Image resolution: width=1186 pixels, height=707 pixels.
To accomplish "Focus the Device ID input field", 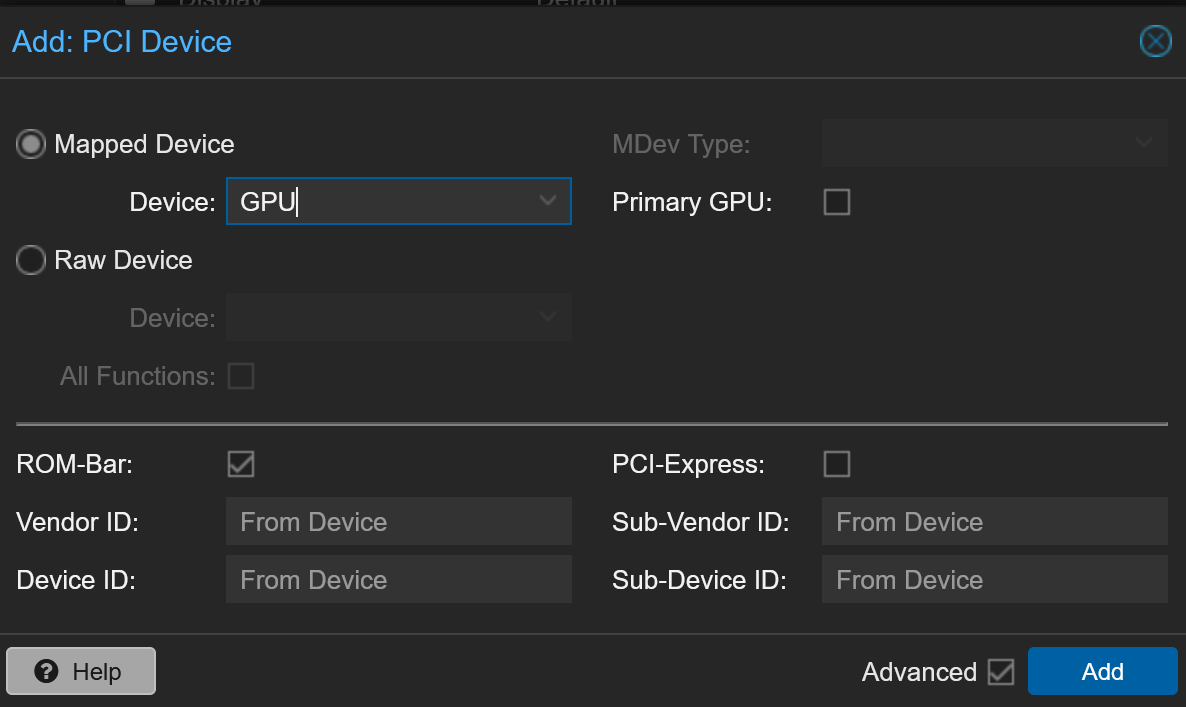I will [398, 580].
